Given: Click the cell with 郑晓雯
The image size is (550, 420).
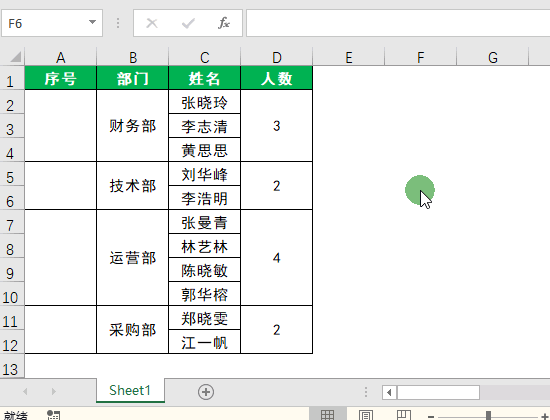Looking at the screenshot, I should [x=204, y=318].
